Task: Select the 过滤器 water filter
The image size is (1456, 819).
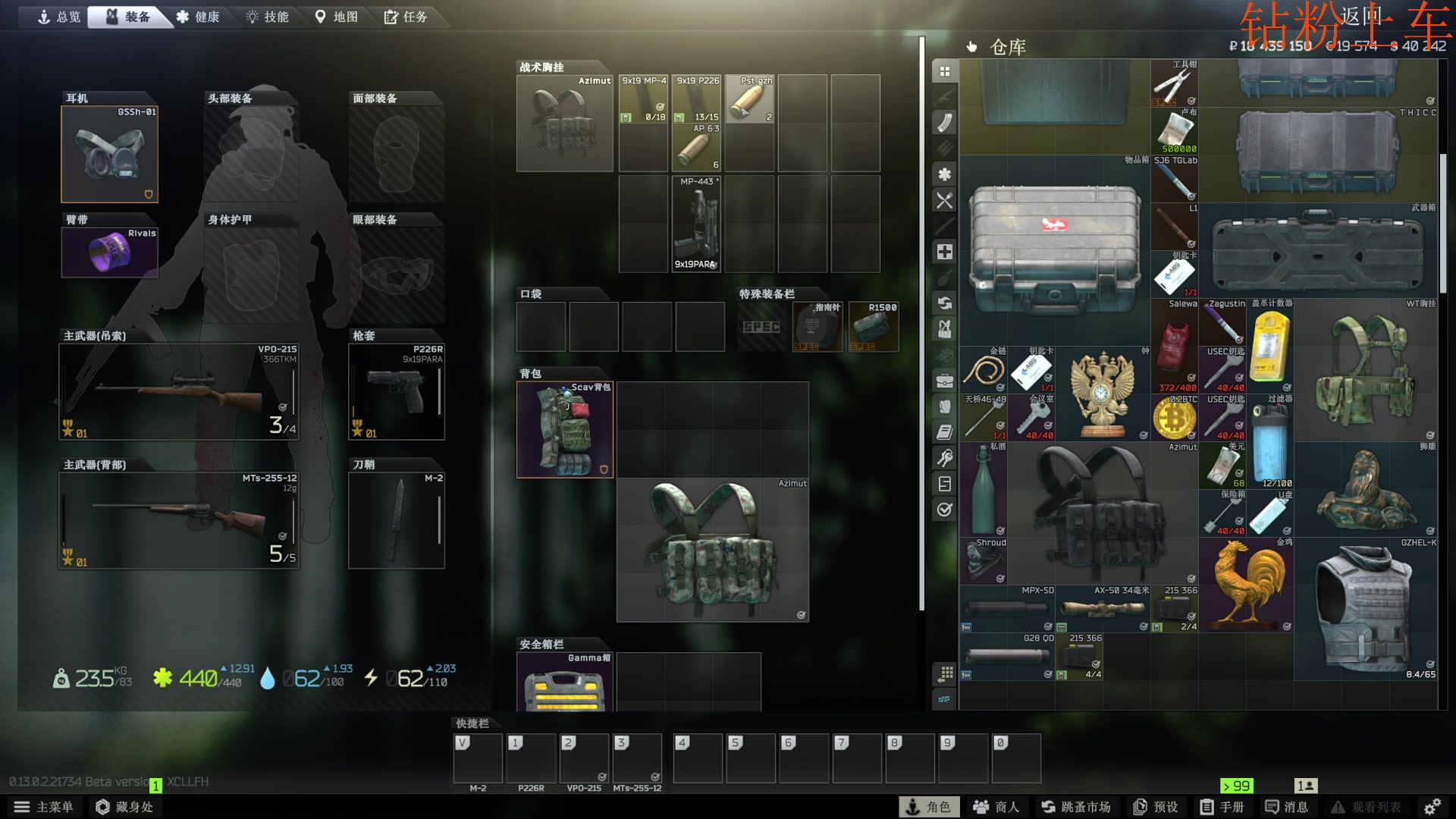Action: (x=1270, y=441)
